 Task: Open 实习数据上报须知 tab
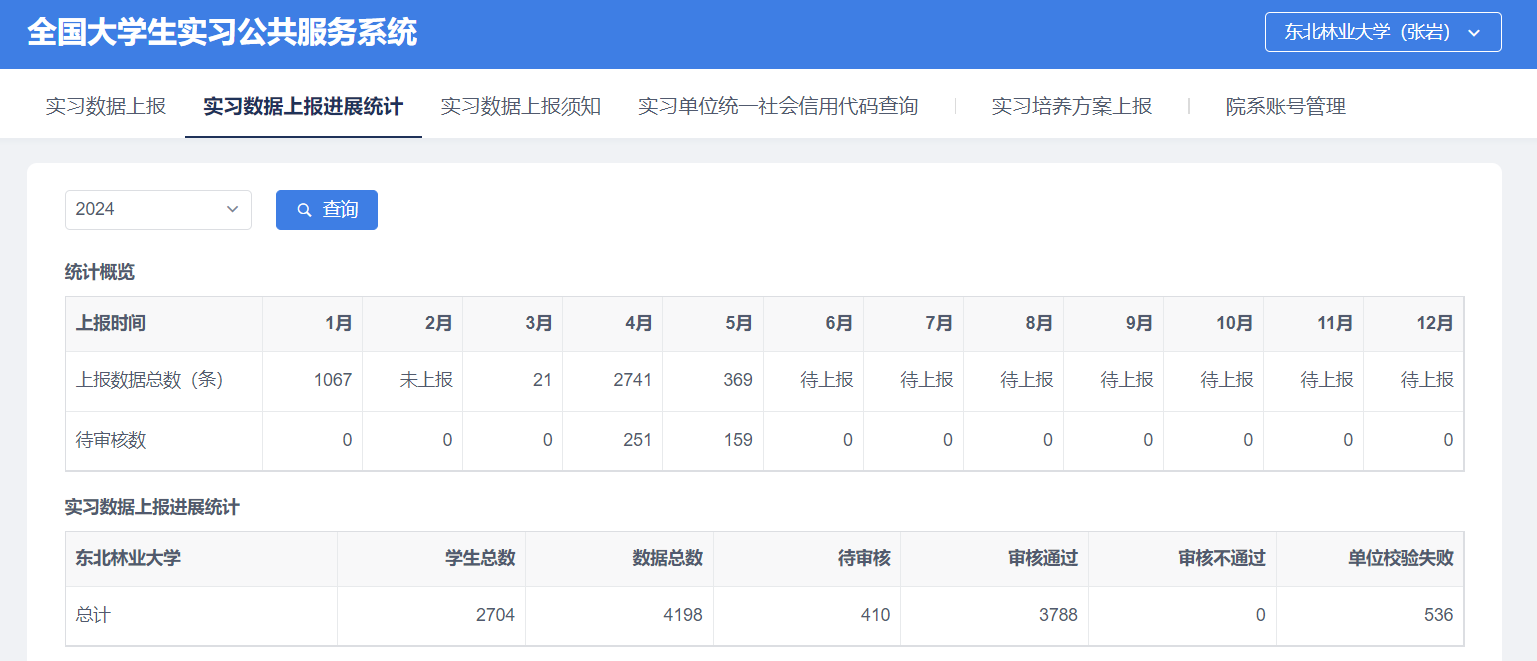point(520,106)
